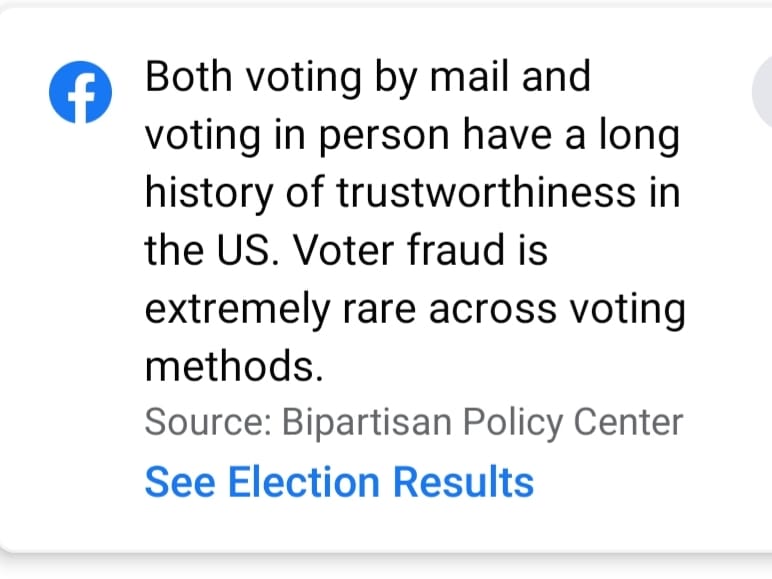Image resolution: width=772 pixels, height=579 pixels.
Task: Click the word See in blue link
Action: pos(180,482)
